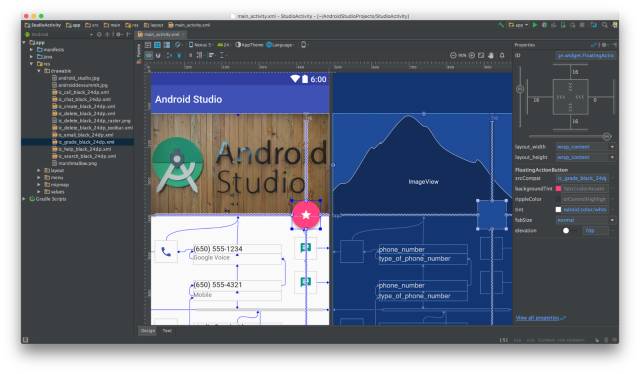
Task: Click the elevation value field
Action: click(x=596, y=231)
